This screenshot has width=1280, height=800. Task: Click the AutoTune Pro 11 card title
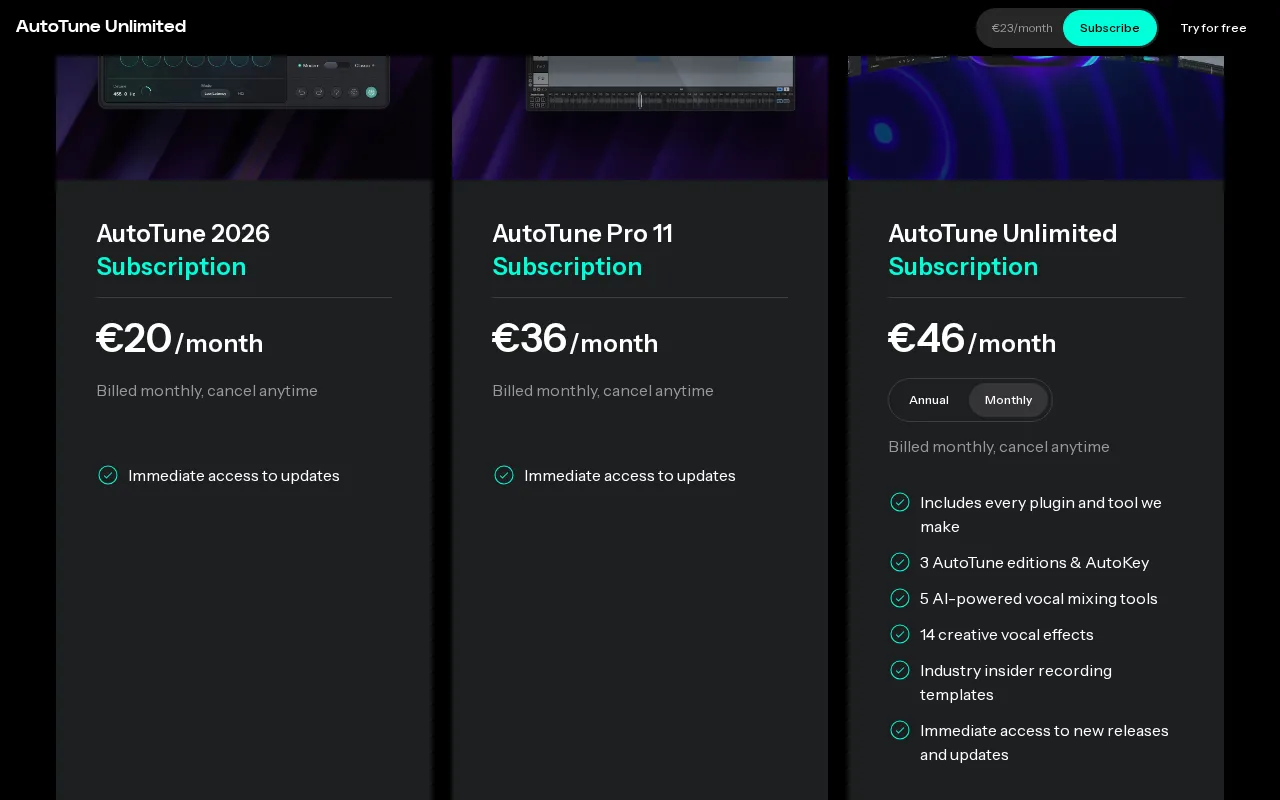coord(582,233)
